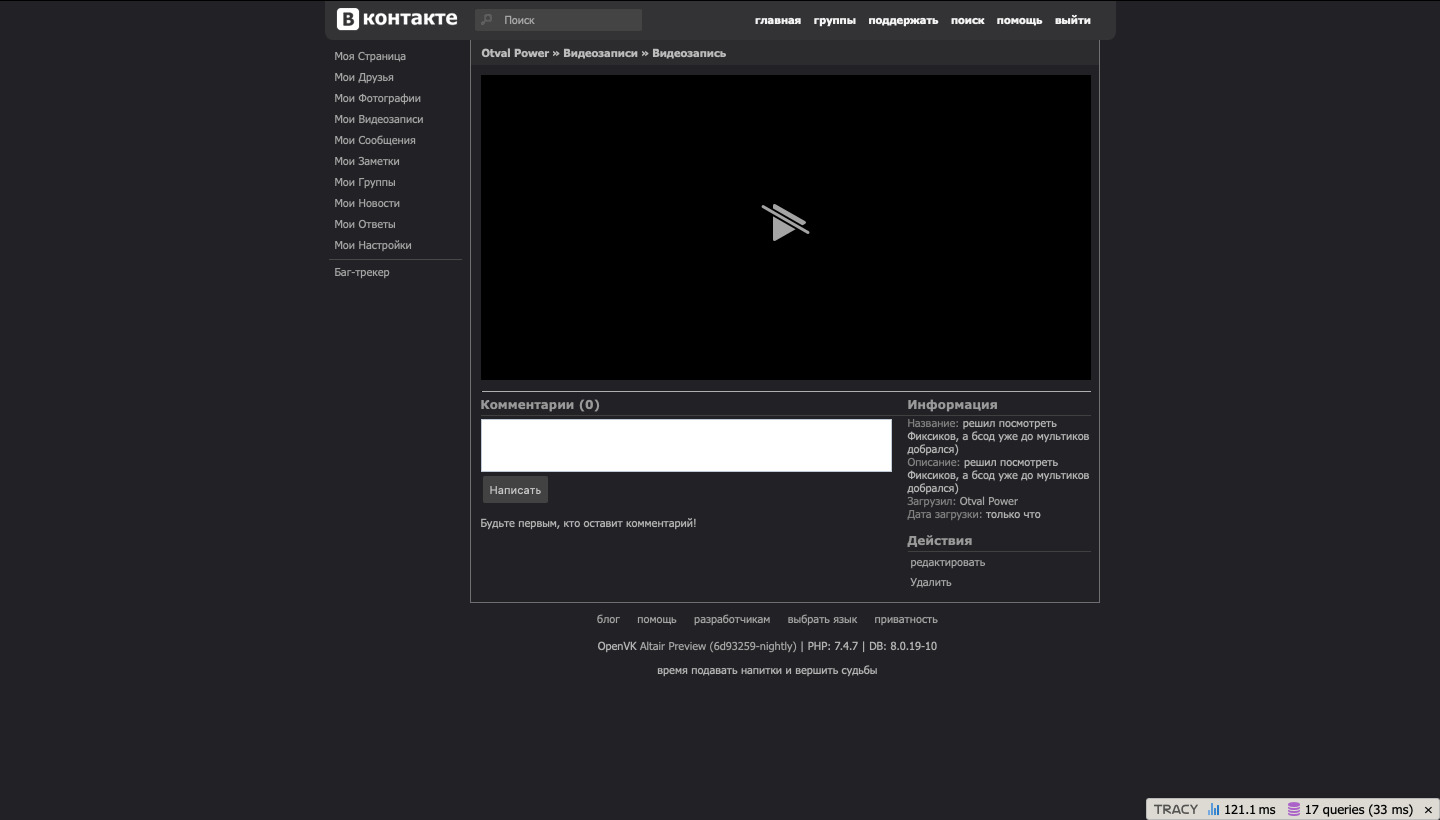Image resolution: width=1440 pixels, height=820 pixels.
Task: Click редактировать to edit the video
Action: point(948,562)
